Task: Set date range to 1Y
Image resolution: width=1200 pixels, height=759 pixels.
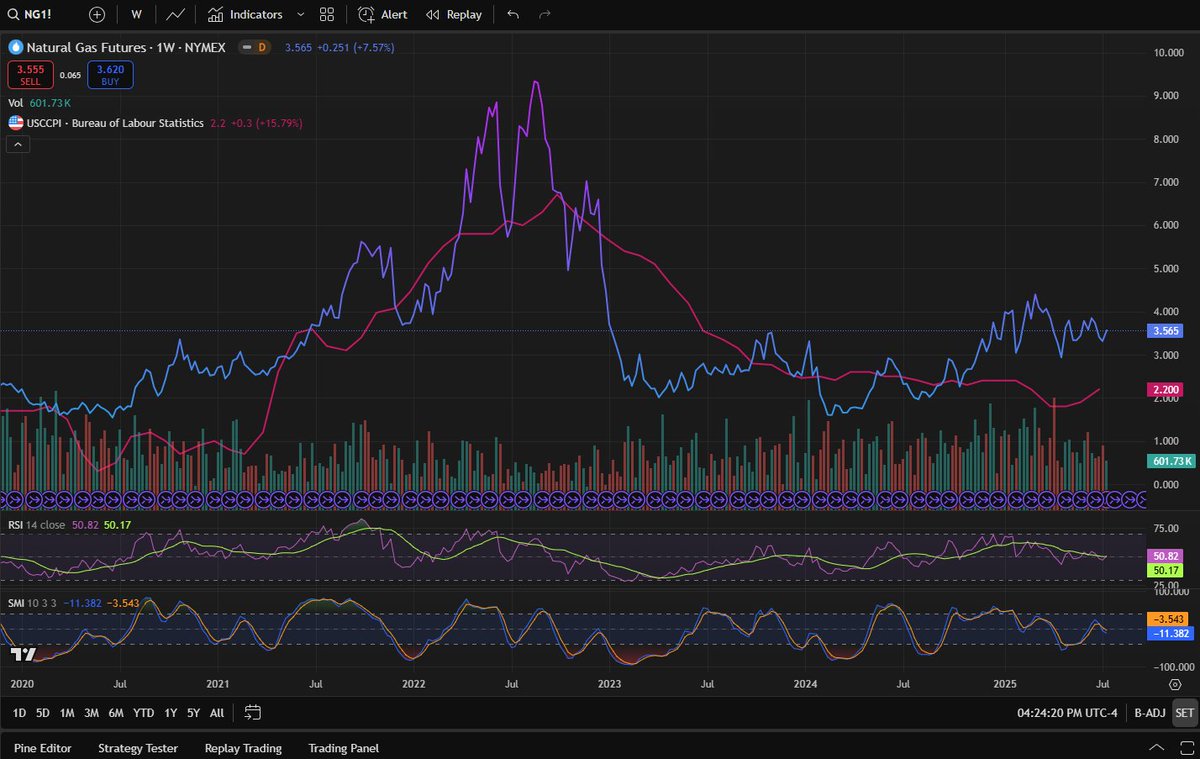Action: click(171, 713)
